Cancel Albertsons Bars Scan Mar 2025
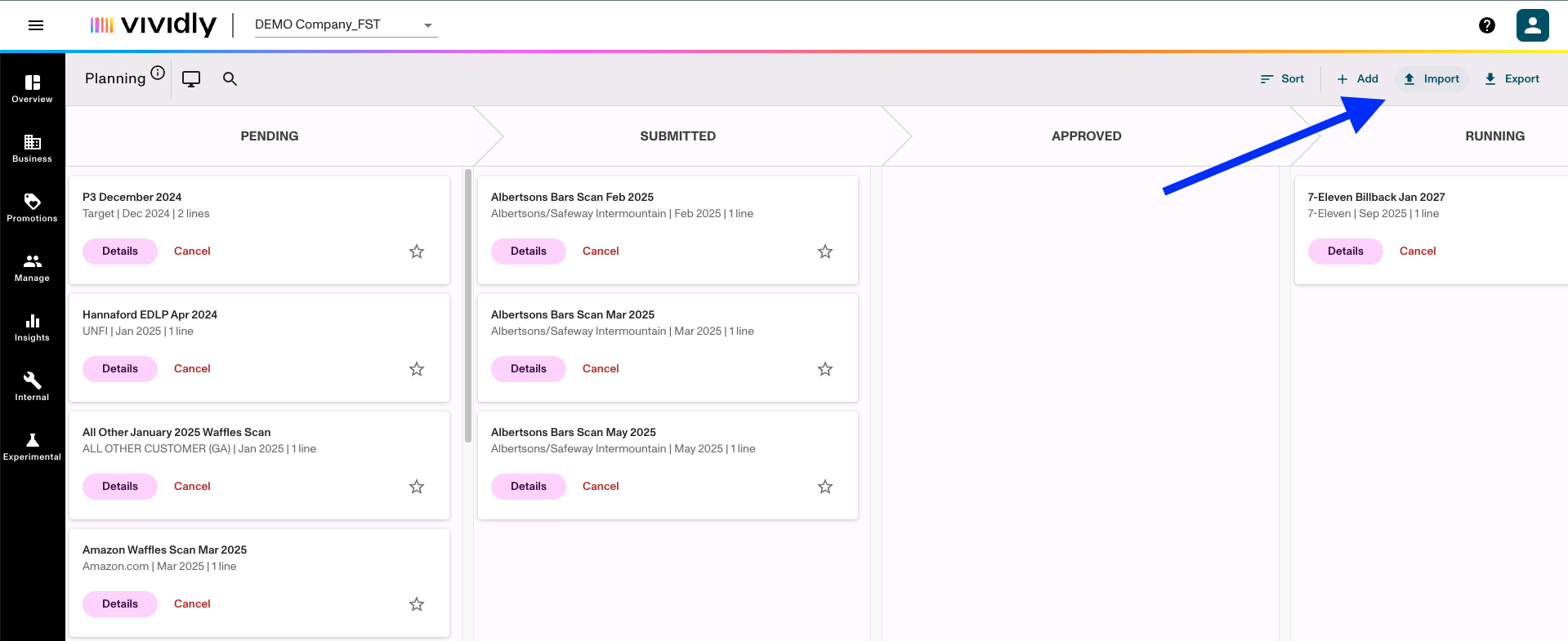 [x=601, y=369]
